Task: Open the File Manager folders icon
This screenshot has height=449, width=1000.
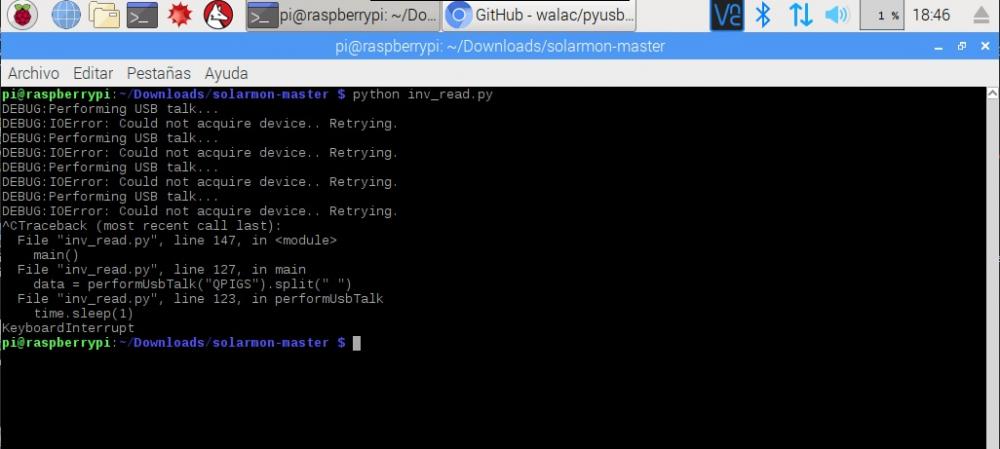Action: point(104,15)
